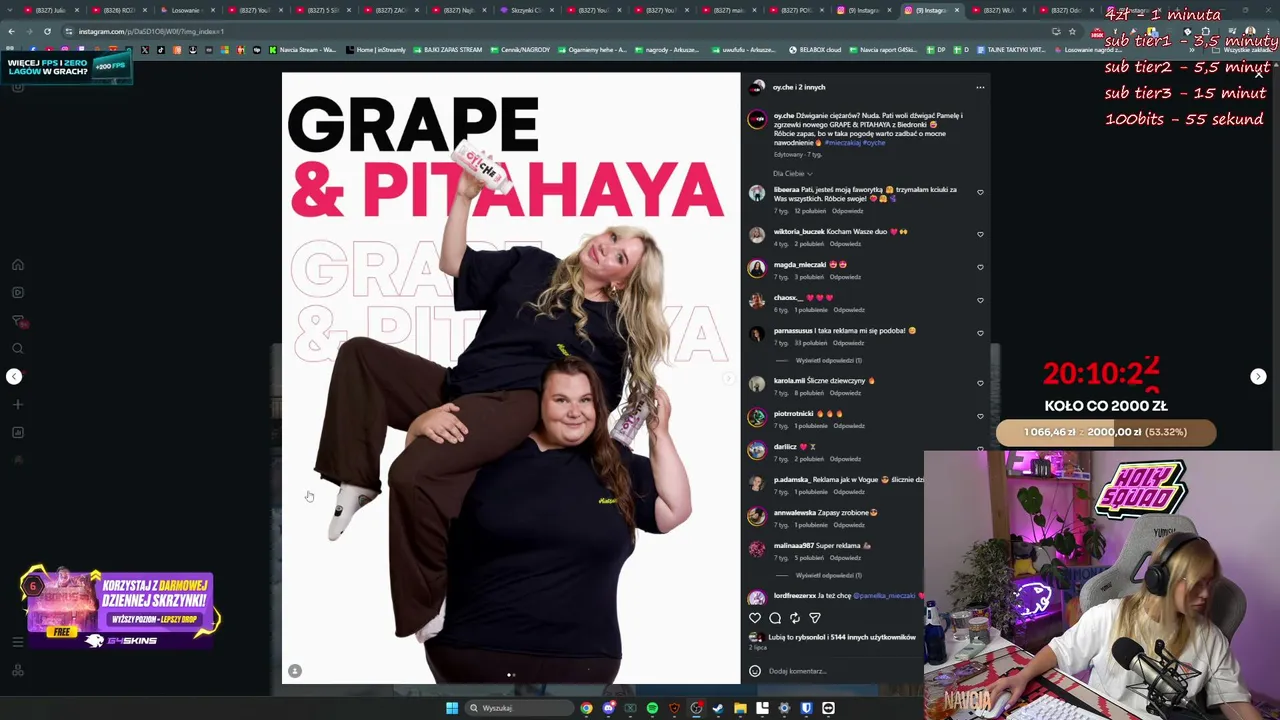This screenshot has width=1280, height=720.
Task: Open Instagram home icon in left sidebar
Action: 17,265
